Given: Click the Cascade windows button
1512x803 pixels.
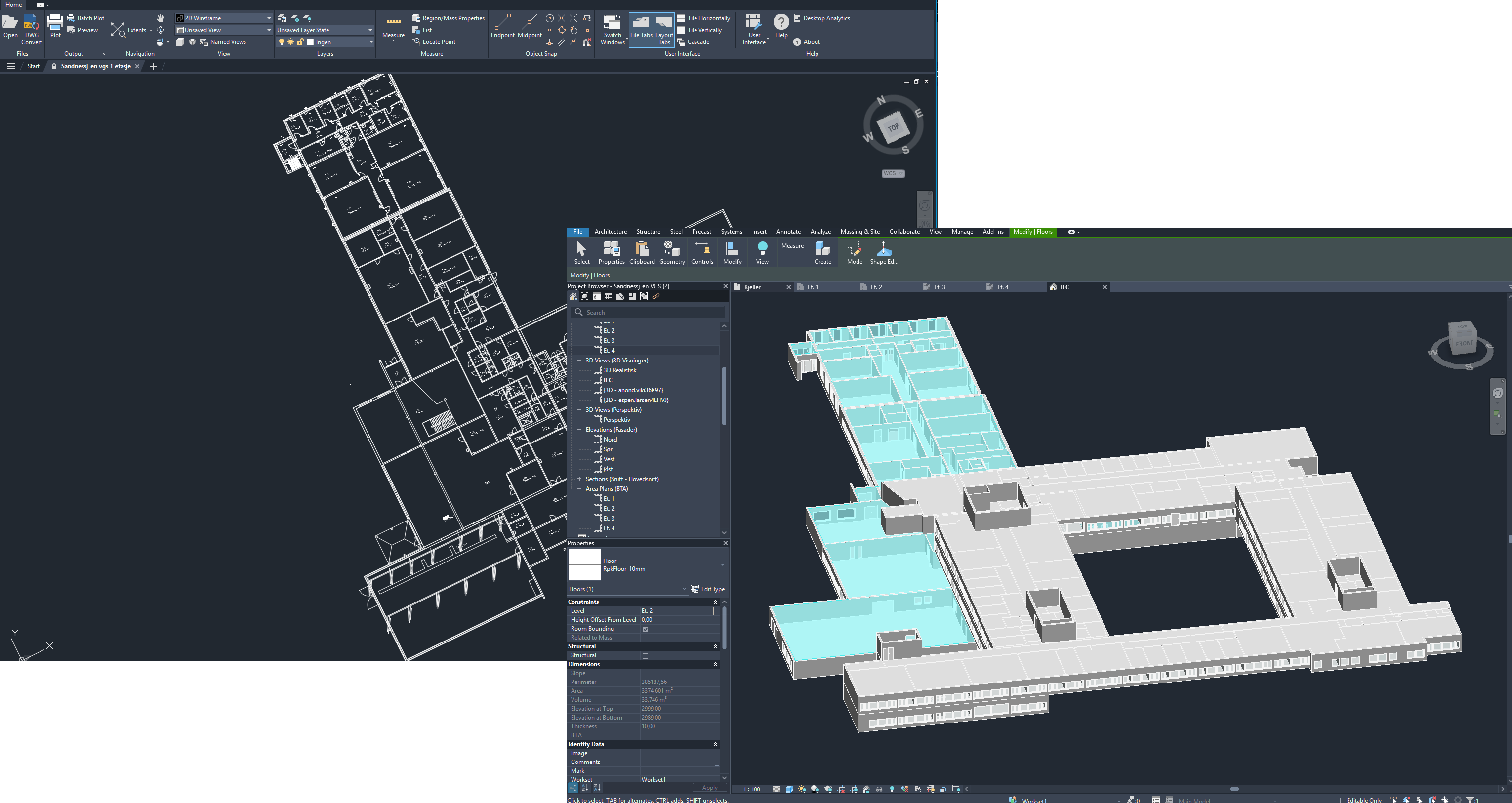Looking at the screenshot, I should [x=694, y=41].
